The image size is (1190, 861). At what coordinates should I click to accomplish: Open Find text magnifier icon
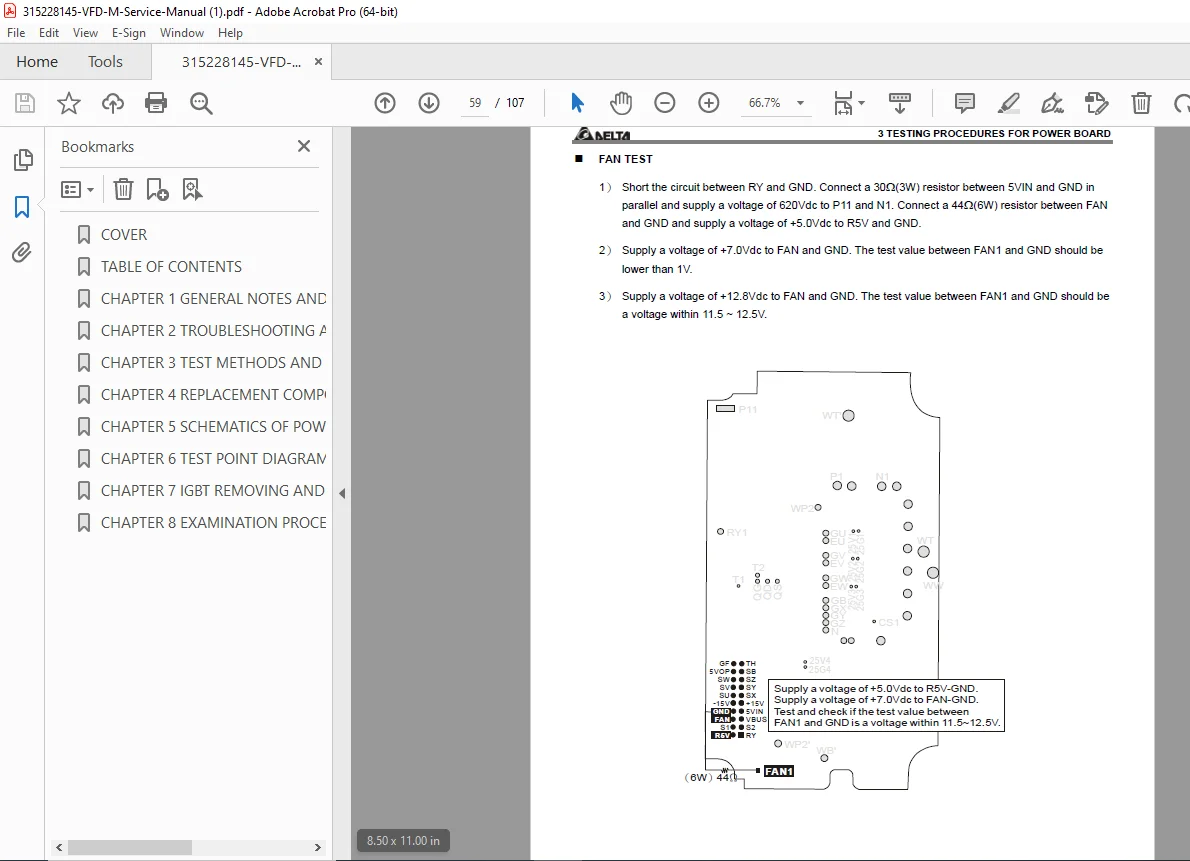pyautogui.click(x=201, y=102)
